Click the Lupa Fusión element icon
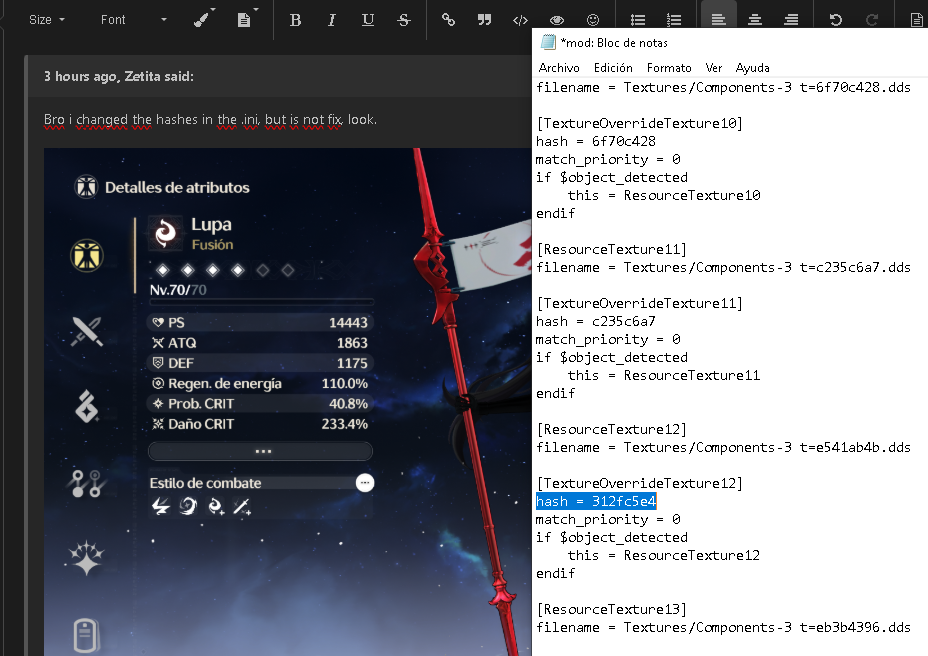 coord(165,233)
